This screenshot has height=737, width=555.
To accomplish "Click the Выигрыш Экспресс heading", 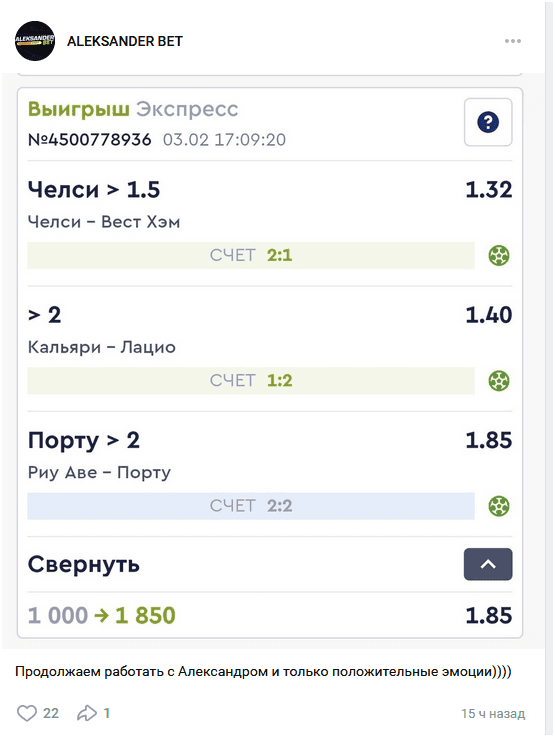I will coord(133,109).
